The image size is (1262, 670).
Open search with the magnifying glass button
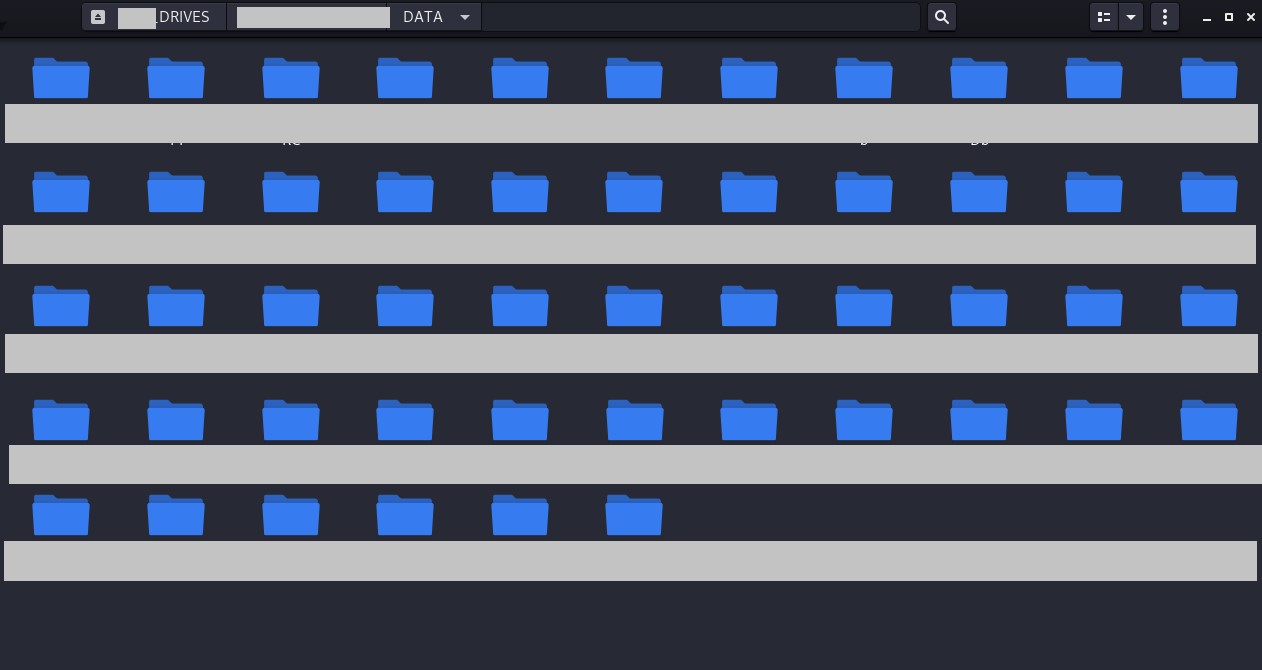[942, 17]
